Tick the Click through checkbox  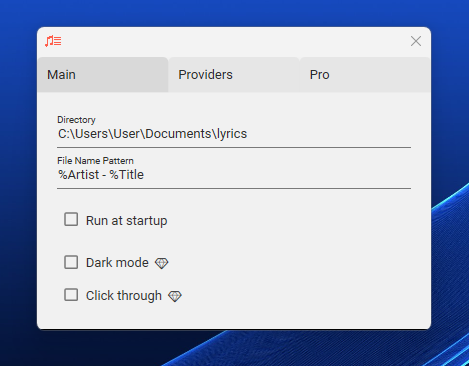point(71,295)
